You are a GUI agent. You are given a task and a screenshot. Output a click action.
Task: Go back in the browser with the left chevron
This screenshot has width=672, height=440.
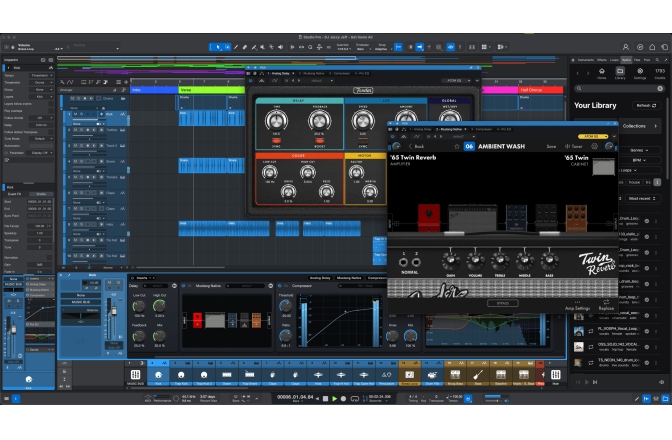tap(578, 74)
